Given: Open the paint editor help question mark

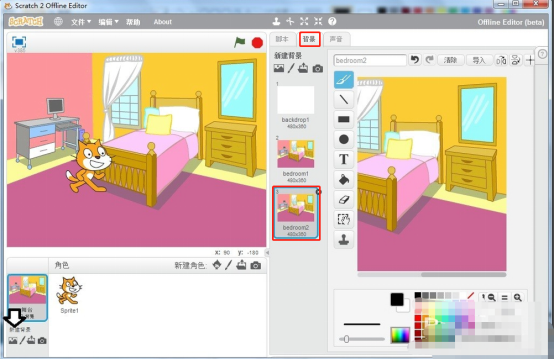Looking at the screenshot, I should click(x=542, y=54).
